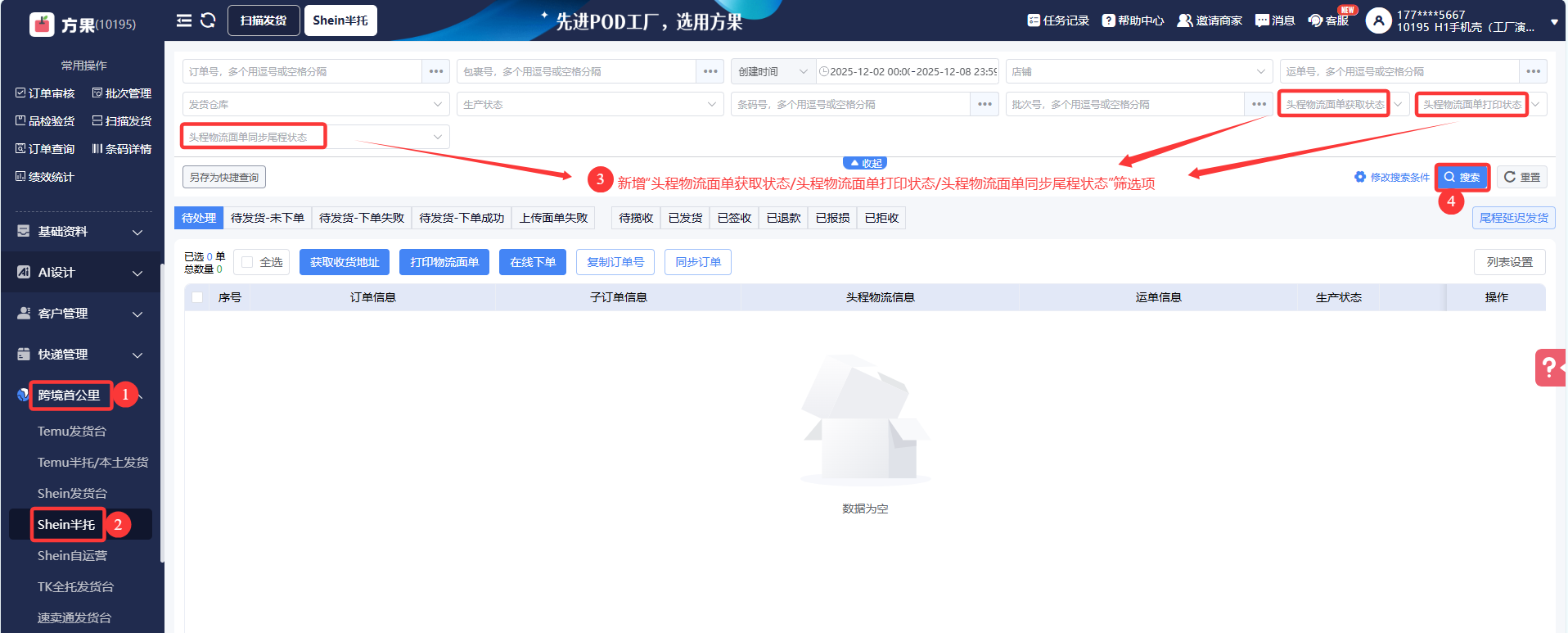Switch to 待处理 status tab

click(199, 218)
